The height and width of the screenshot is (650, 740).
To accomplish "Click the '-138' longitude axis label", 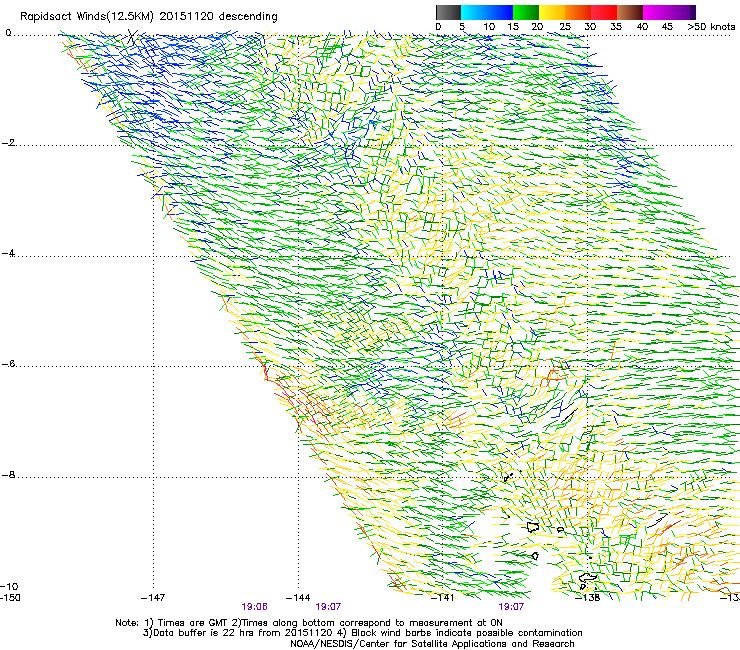I will tap(588, 598).
